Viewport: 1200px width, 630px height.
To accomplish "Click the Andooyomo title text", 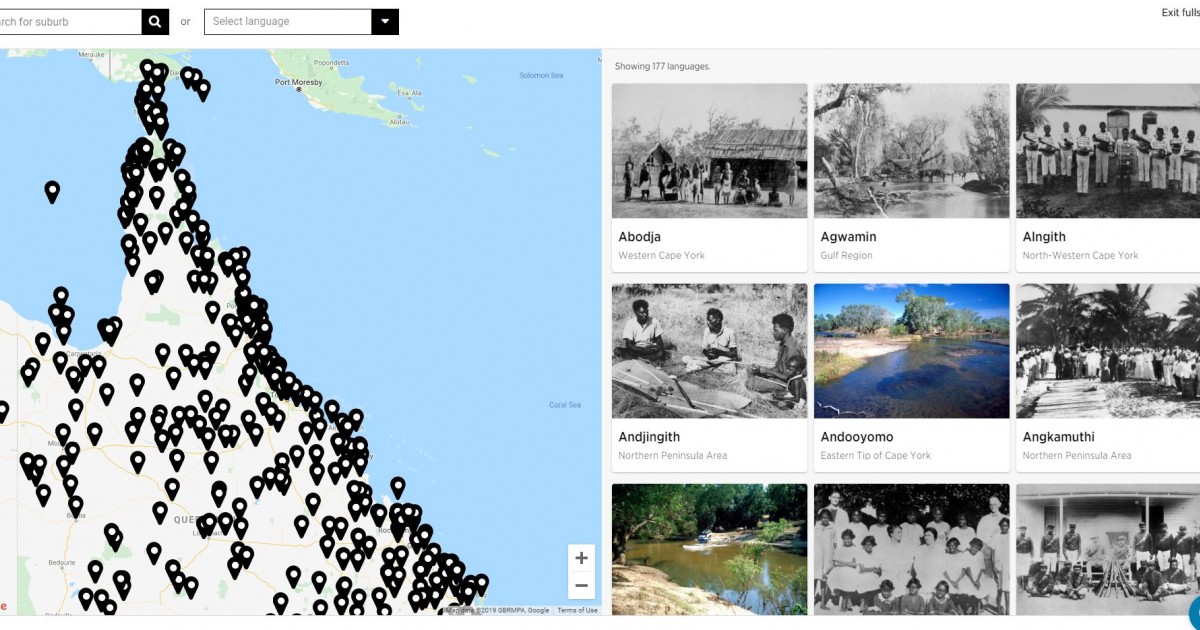I will 857,437.
